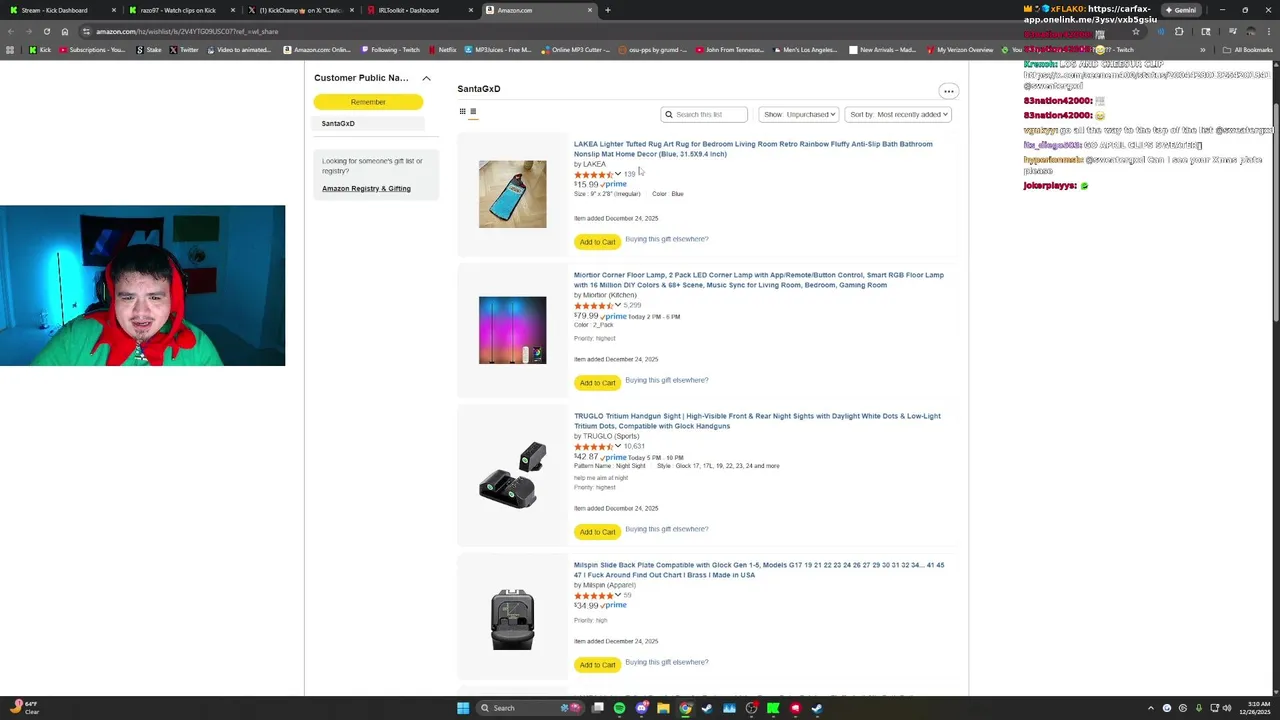Add LAKEA rug to cart
Image resolution: width=1280 pixels, height=720 pixels.
(597, 242)
